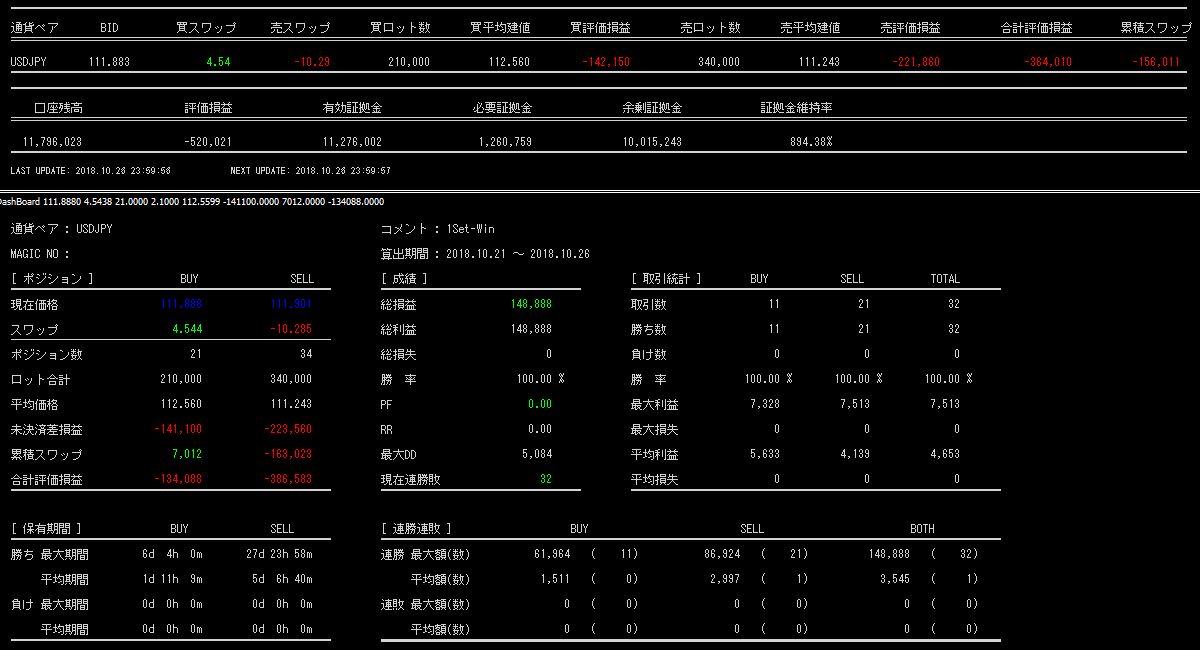Click the 最大DD value 5,084

537,454
